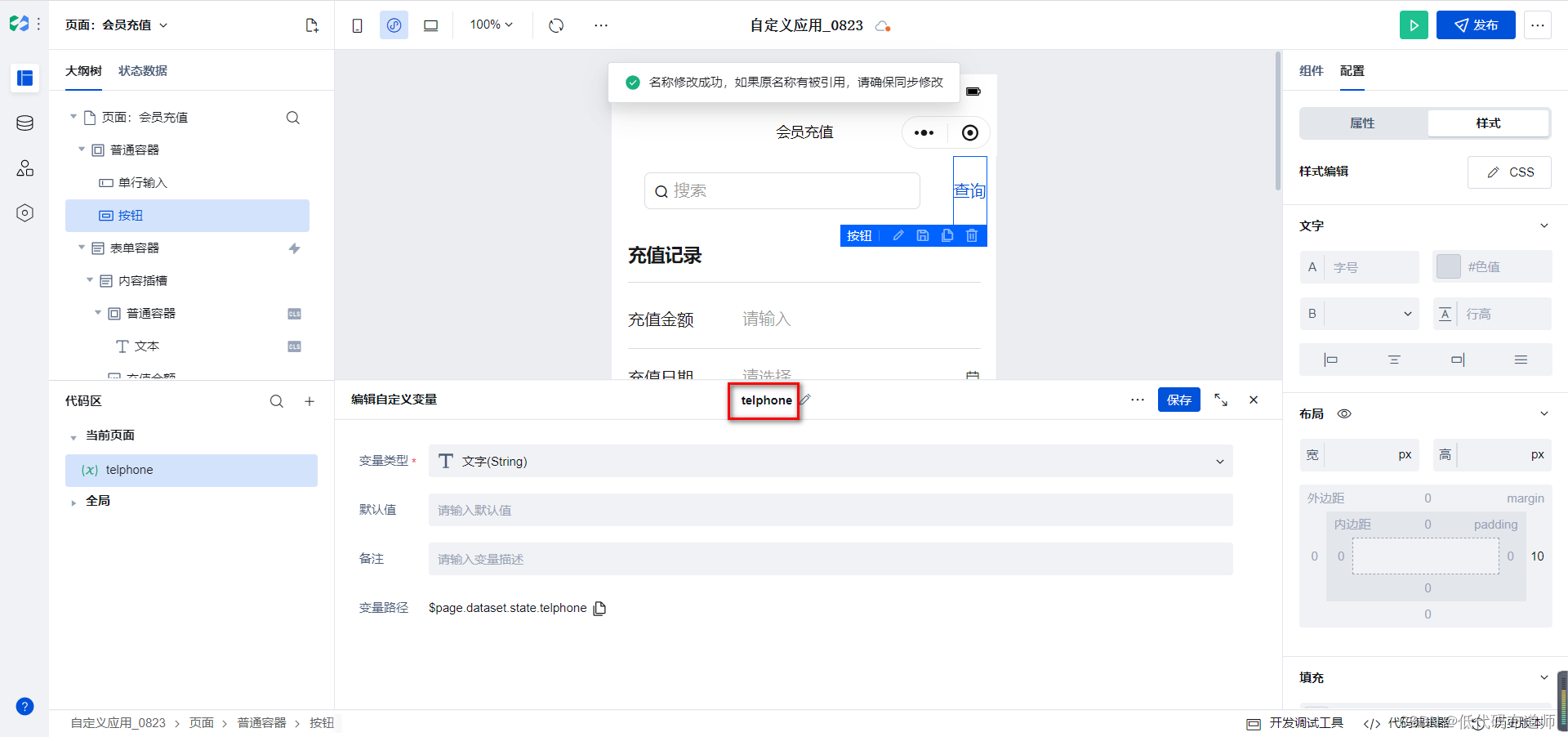Close the variable editor panel

pyautogui.click(x=1254, y=400)
